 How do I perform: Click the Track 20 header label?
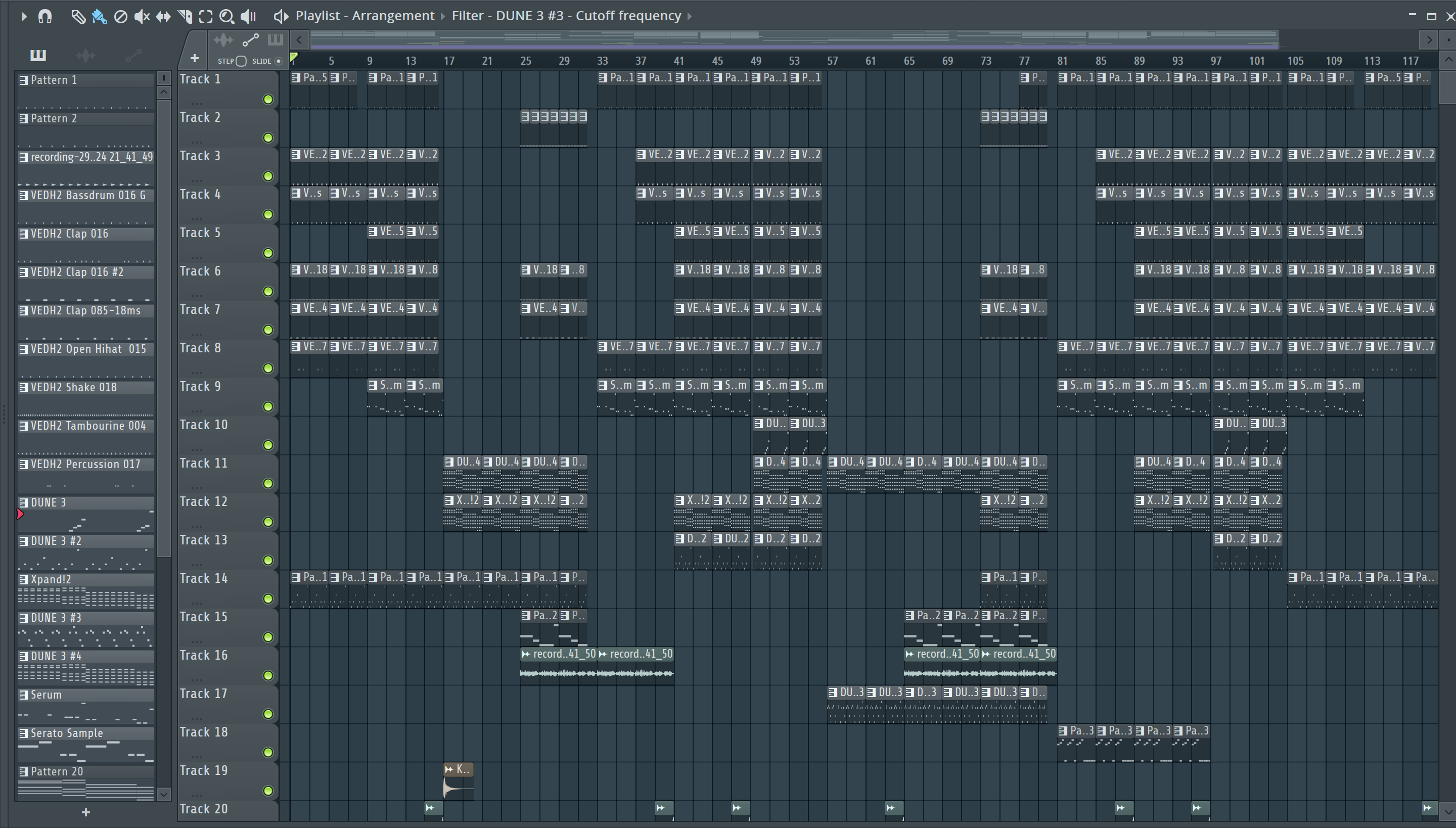coord(204,809)
